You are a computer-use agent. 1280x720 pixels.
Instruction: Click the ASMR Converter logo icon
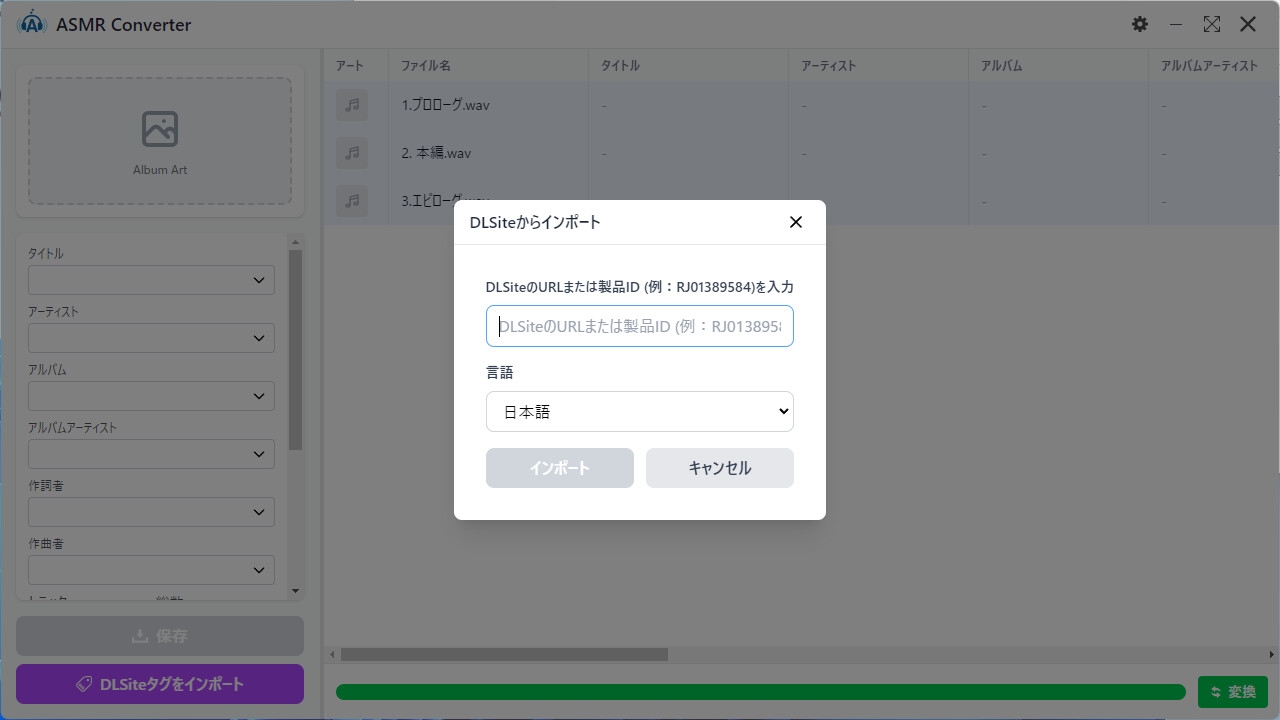(32, 24)
